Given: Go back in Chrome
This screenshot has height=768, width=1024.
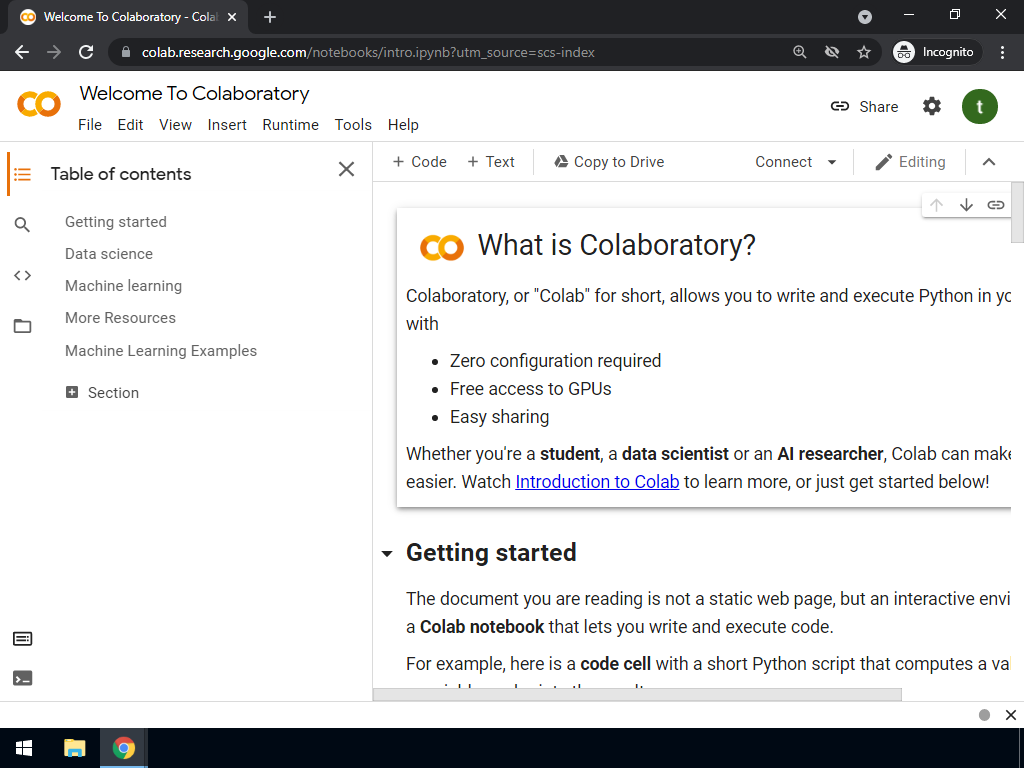Looking at the screenshot, I should [22, 52].
